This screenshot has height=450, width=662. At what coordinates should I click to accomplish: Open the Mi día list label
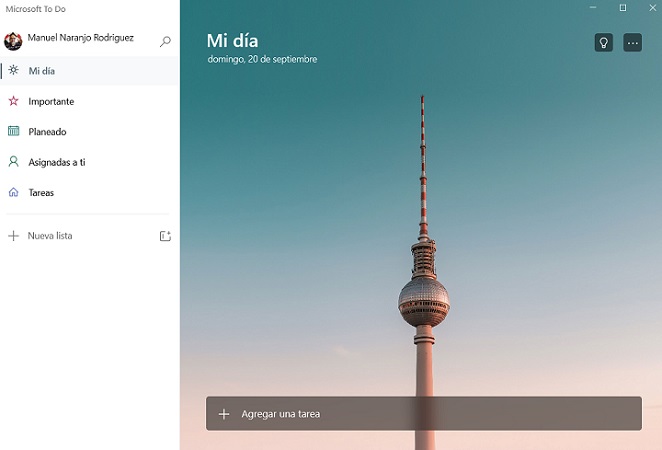(42, 71)
